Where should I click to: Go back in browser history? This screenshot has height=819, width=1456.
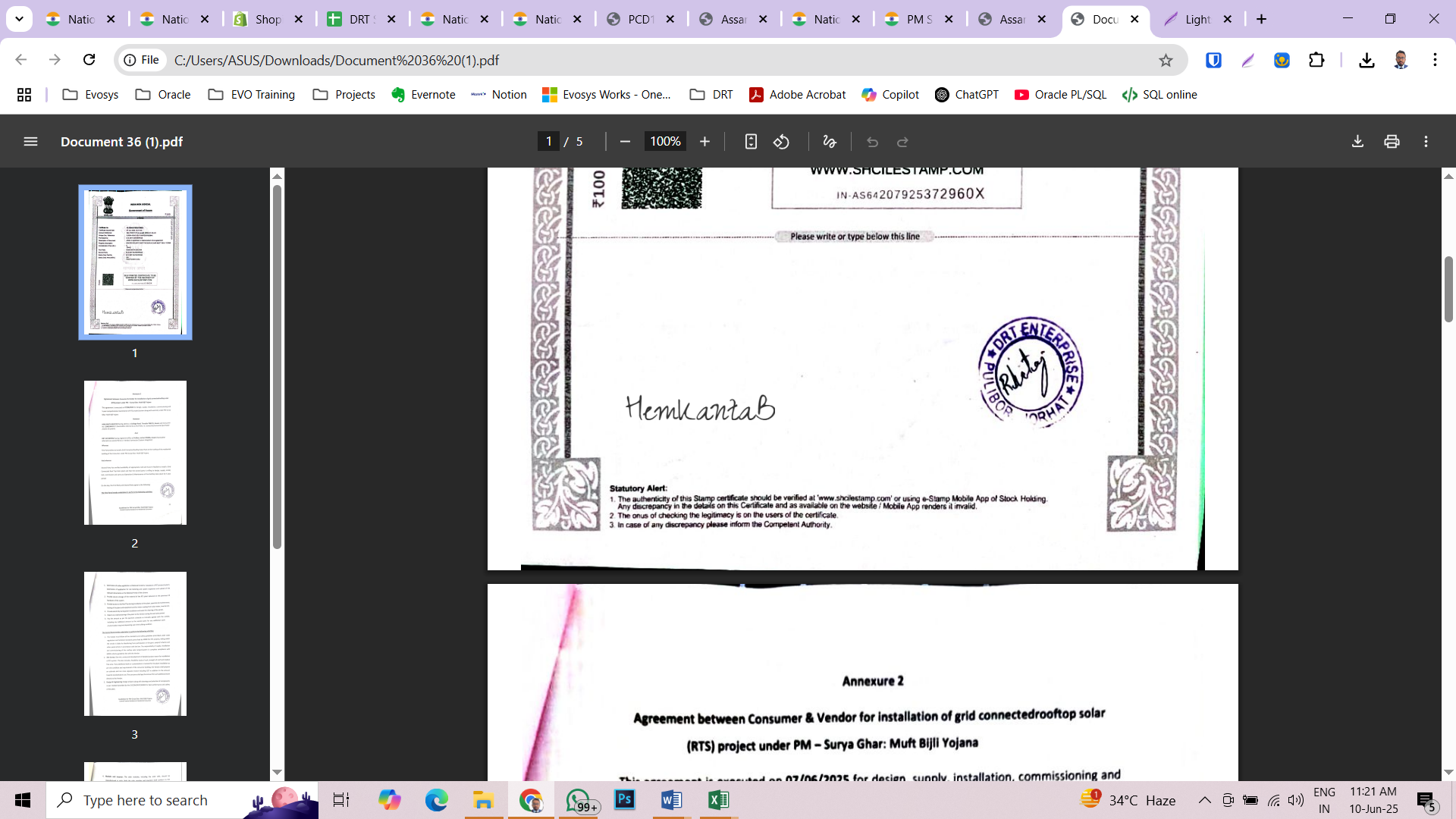[x=21, y=60]
